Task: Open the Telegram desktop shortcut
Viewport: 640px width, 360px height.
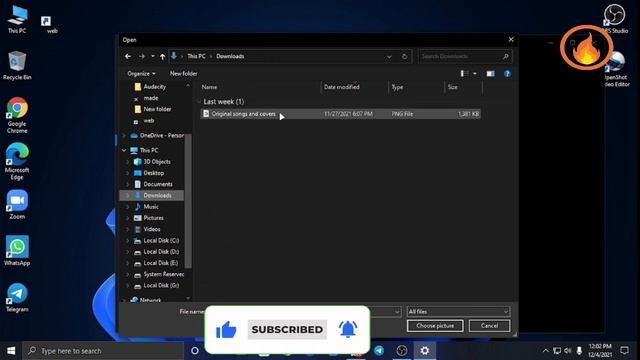Action: click(17, 298)
